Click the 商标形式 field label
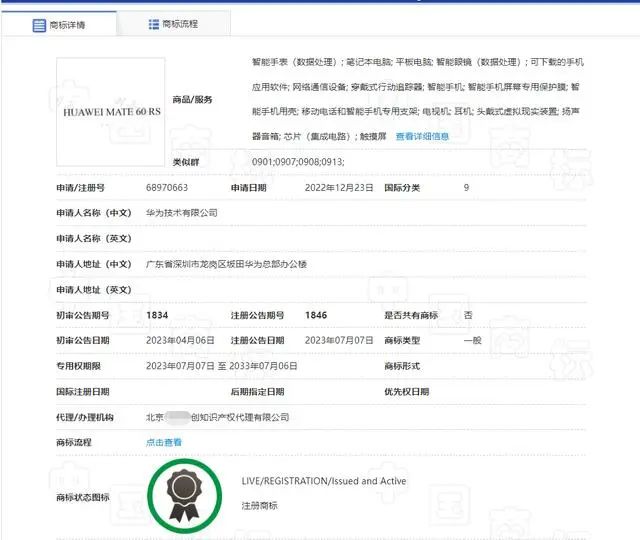640x540 pixels. (x=402, y=366)
